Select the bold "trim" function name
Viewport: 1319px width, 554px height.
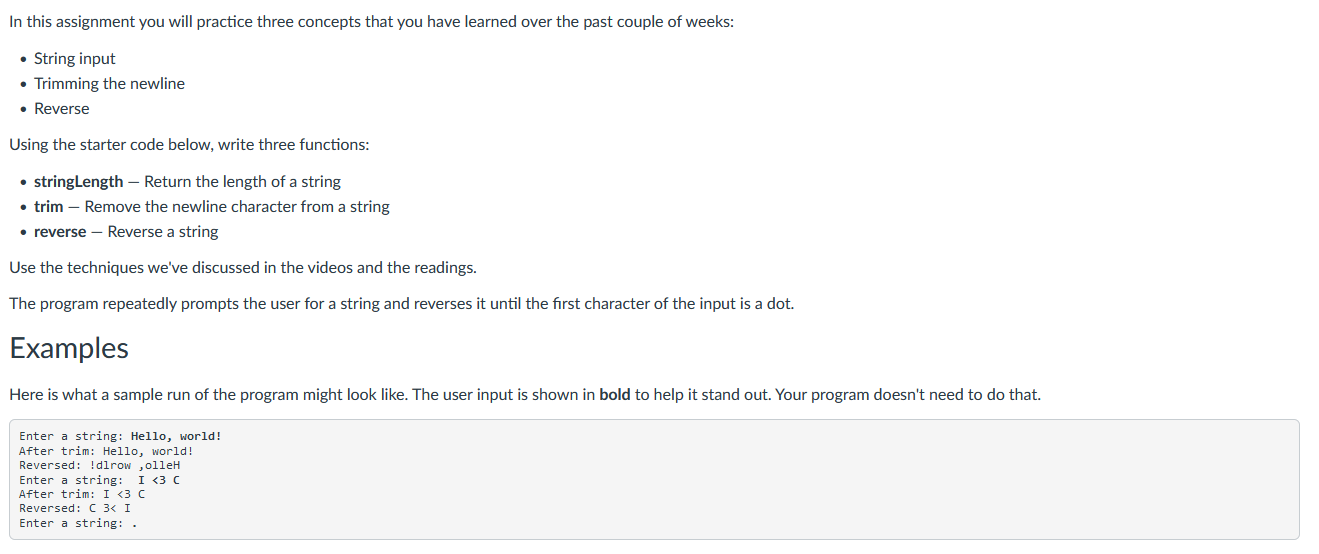[48, 207]
